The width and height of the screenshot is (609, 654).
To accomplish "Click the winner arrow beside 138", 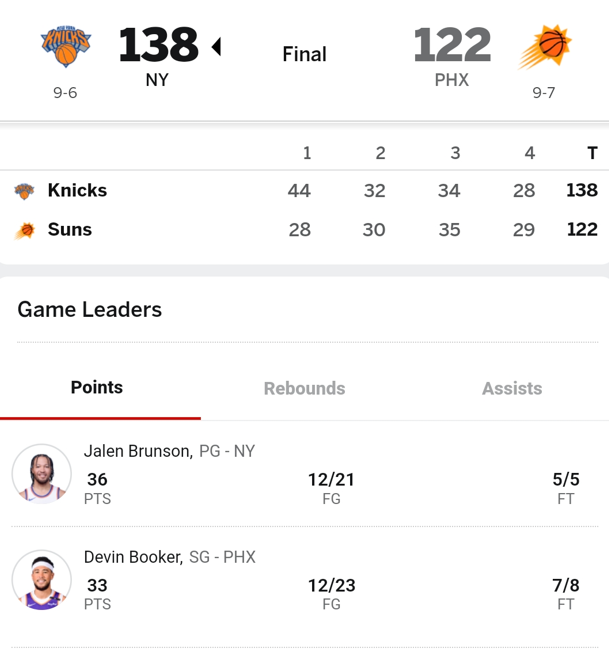I will pyautogui.click(x=216, y=46).
